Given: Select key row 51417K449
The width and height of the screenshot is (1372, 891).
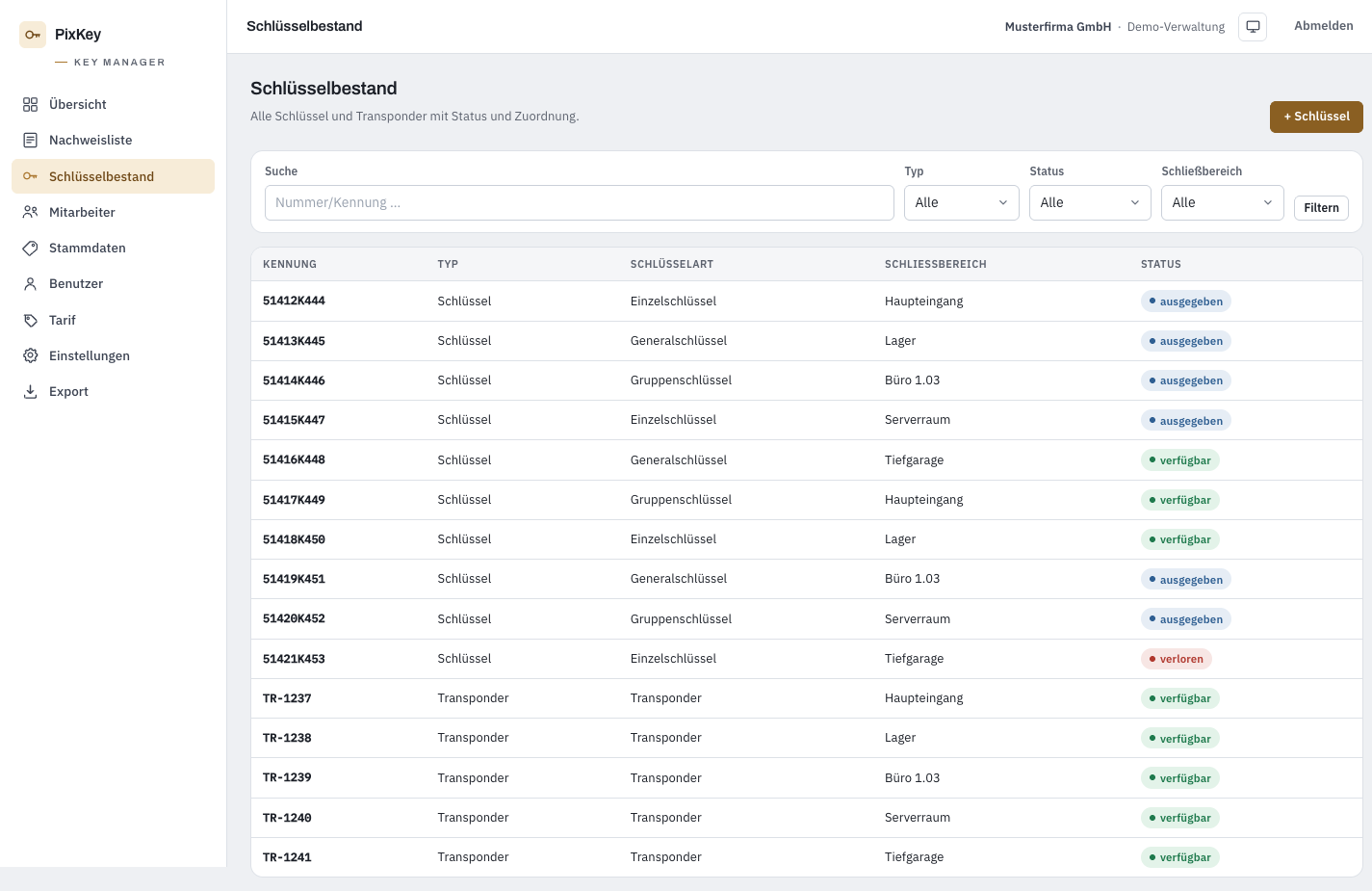Looking at the screenshot, I should point(807,500).
